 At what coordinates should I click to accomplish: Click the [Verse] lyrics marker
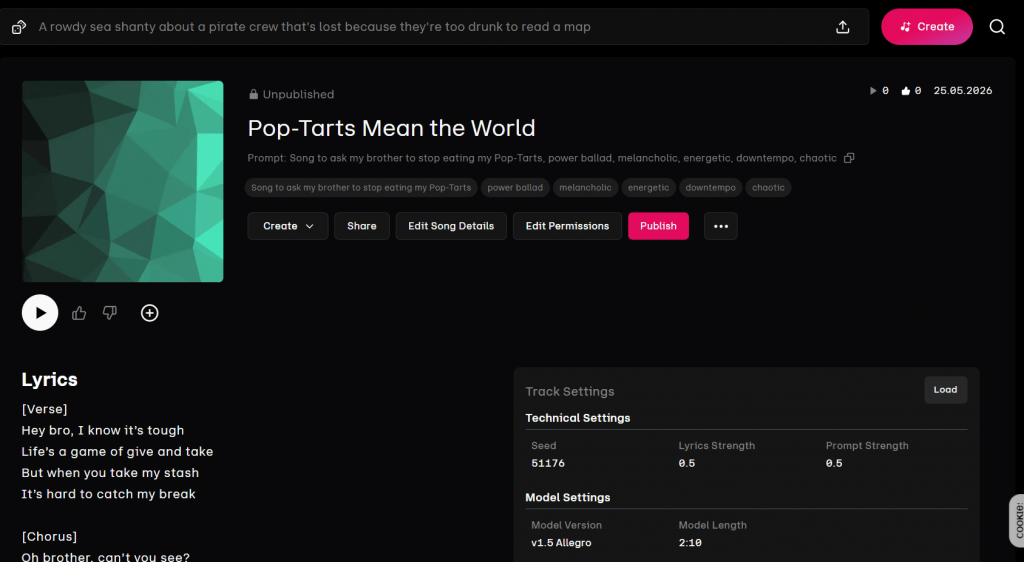tap(44, 409)
